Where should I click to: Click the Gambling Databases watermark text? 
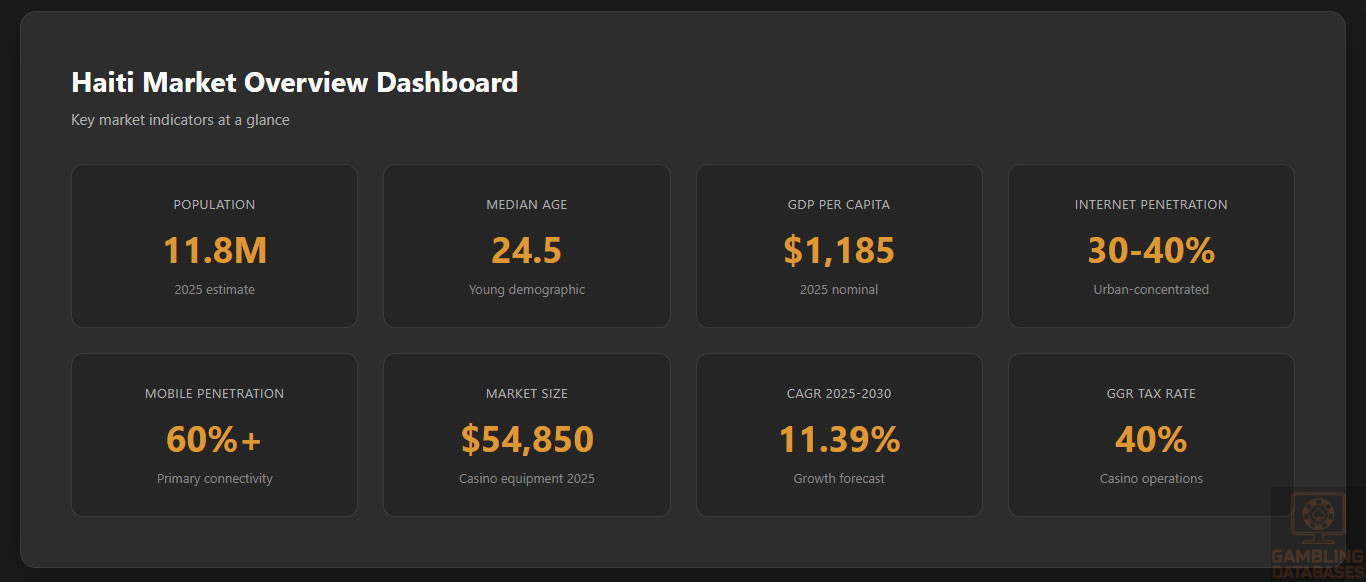[1318, 564]
